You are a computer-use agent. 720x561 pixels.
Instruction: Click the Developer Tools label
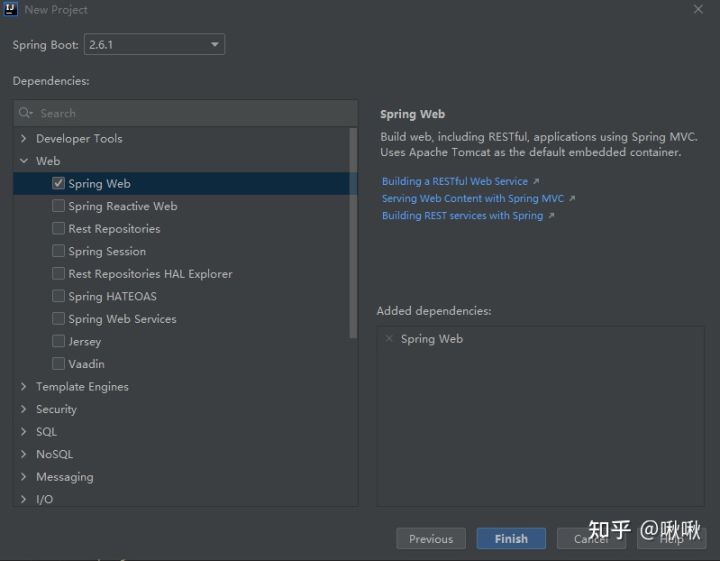(x=79, y=138)
